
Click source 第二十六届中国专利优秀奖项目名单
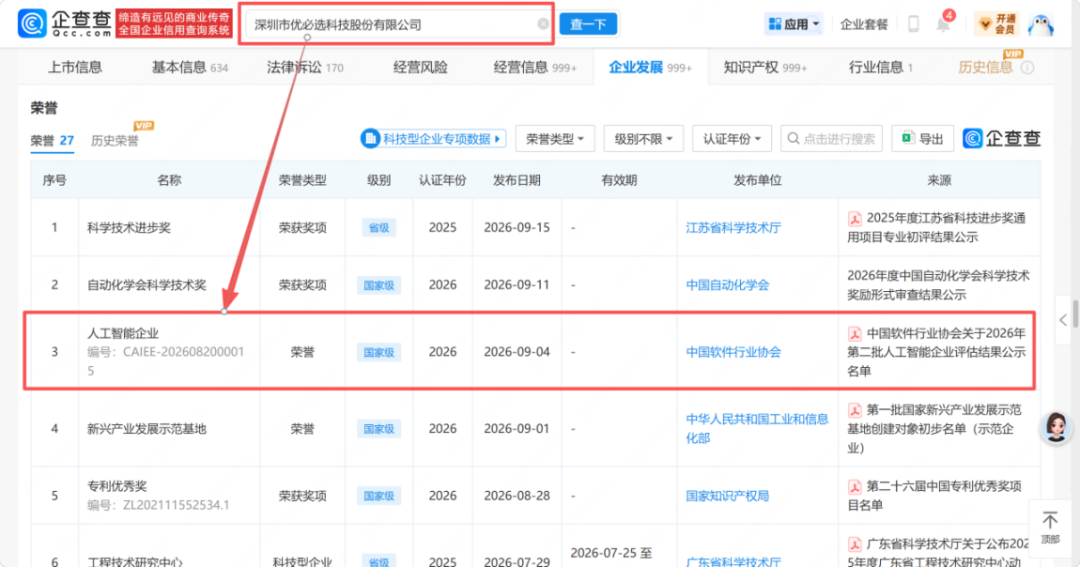click(x=935, y=496)
